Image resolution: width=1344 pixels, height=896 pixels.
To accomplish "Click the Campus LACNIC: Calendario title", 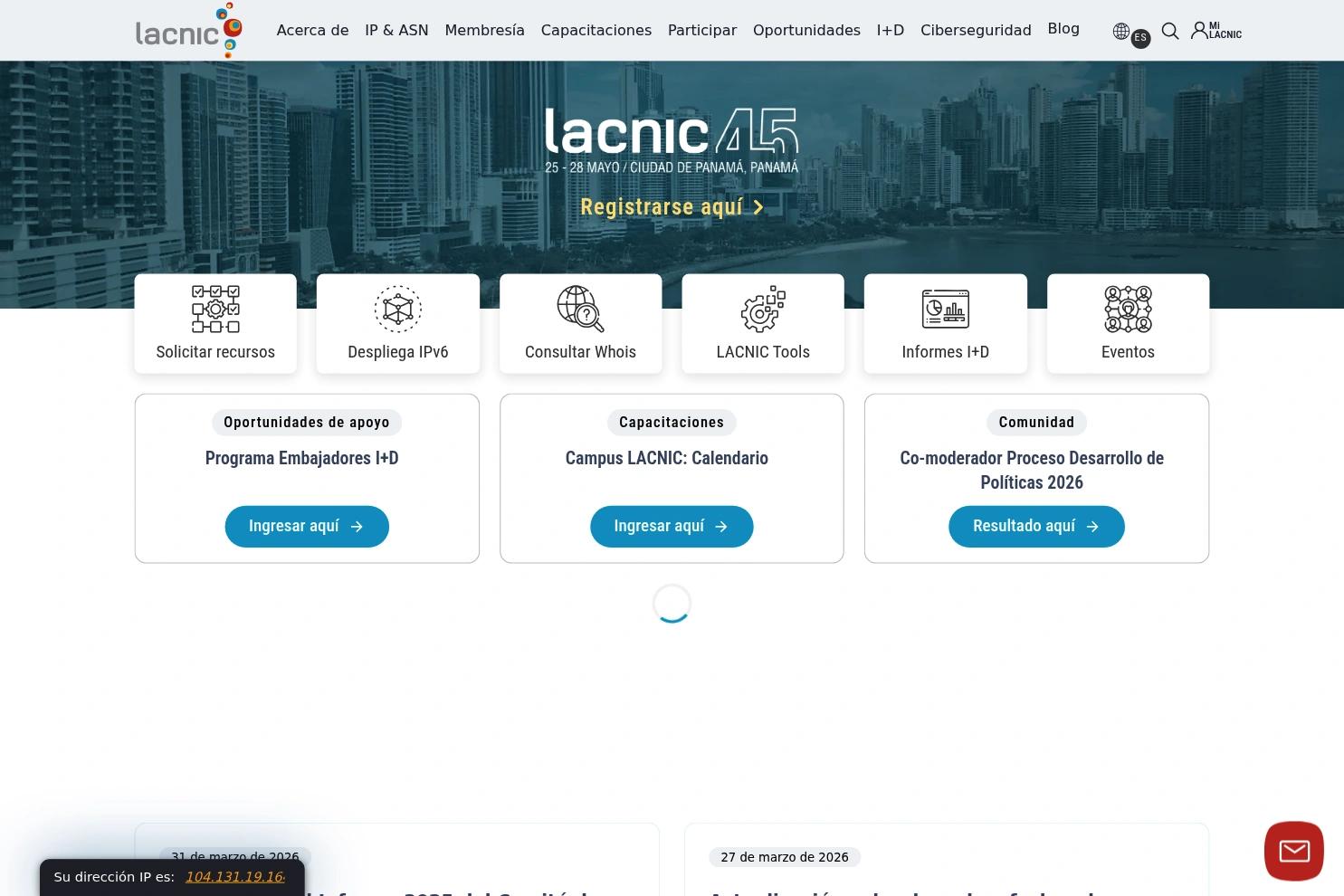I will click(x=667, y=459).
